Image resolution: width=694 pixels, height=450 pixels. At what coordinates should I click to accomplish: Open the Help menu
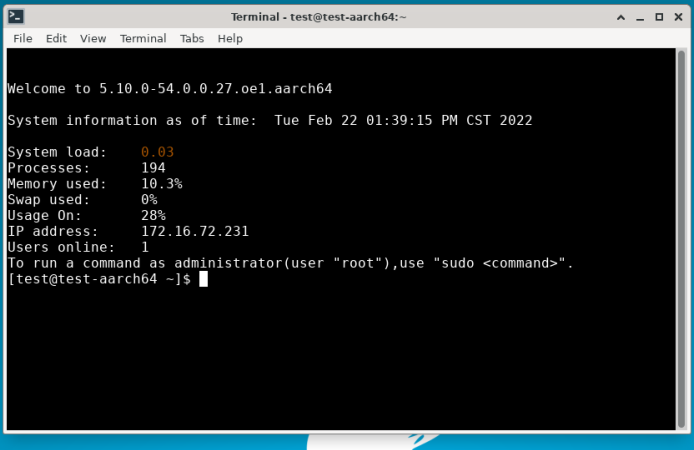click(230, 38)
